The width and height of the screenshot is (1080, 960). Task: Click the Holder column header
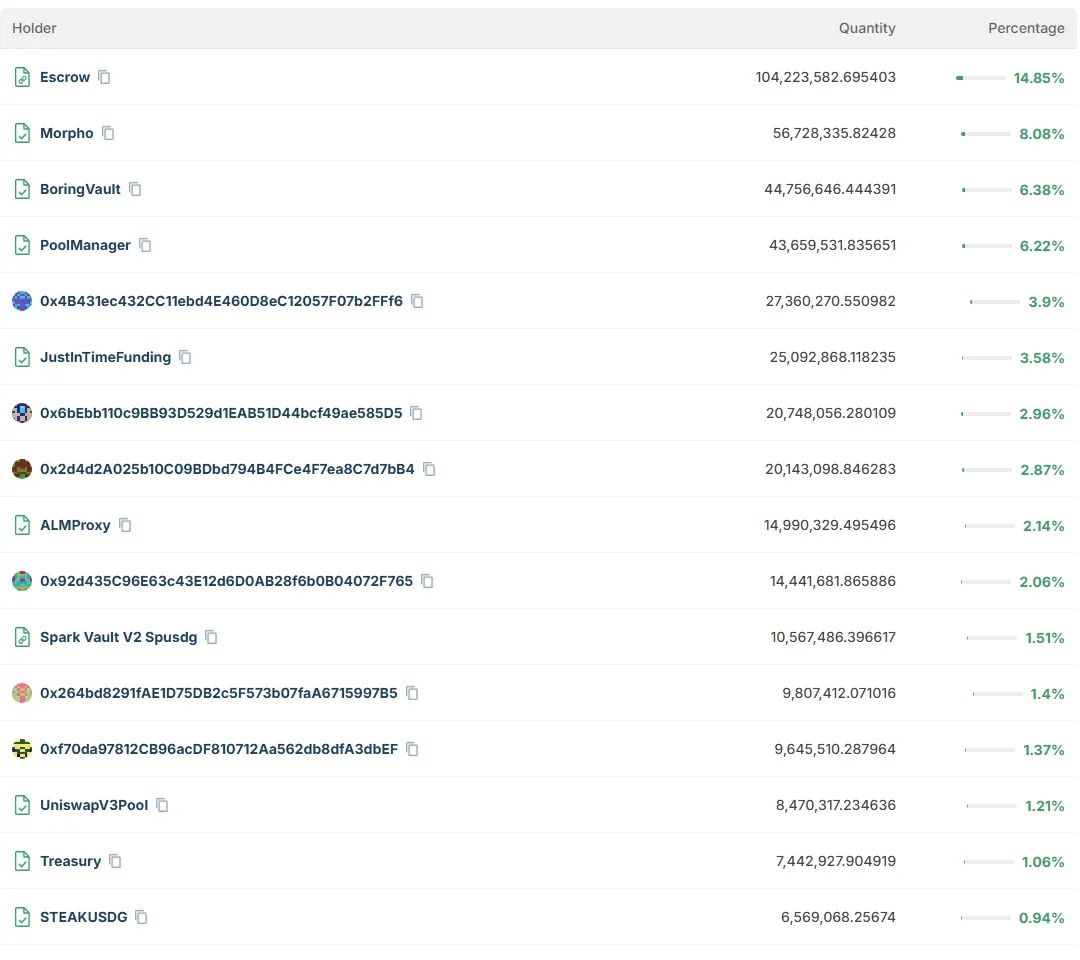pyautogui.click(x=34, y=28)
